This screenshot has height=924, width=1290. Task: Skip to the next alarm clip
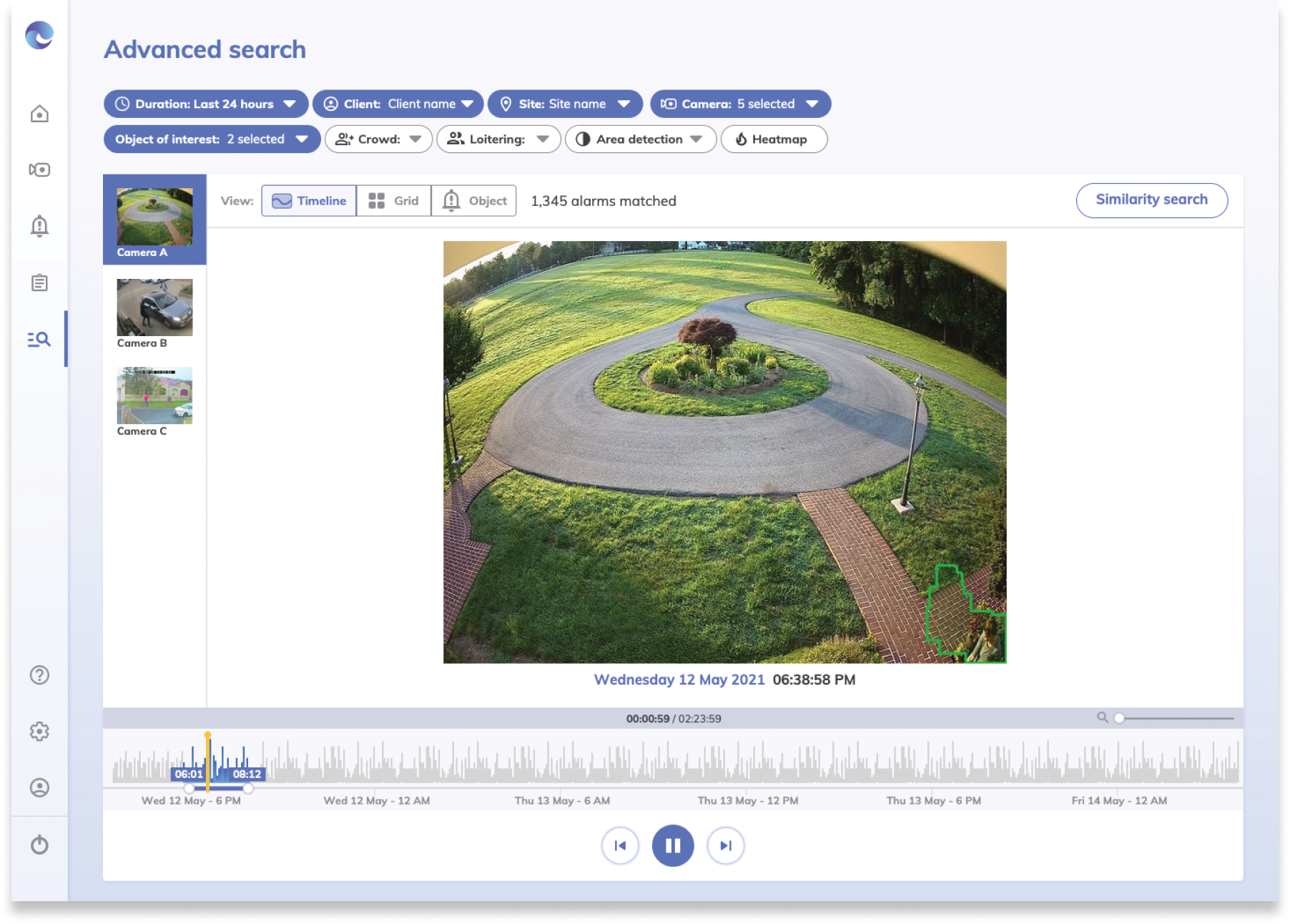pos(725,846)
